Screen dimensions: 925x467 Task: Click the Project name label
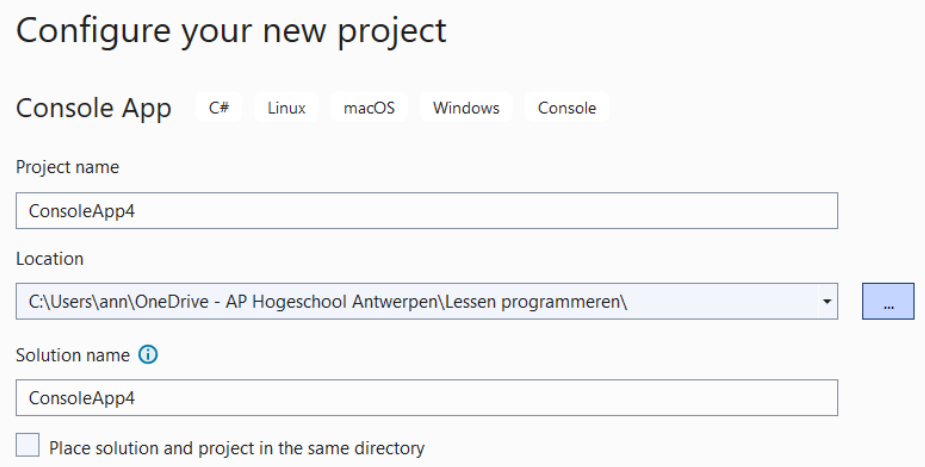pyautogui.click(x=67, y=167)
